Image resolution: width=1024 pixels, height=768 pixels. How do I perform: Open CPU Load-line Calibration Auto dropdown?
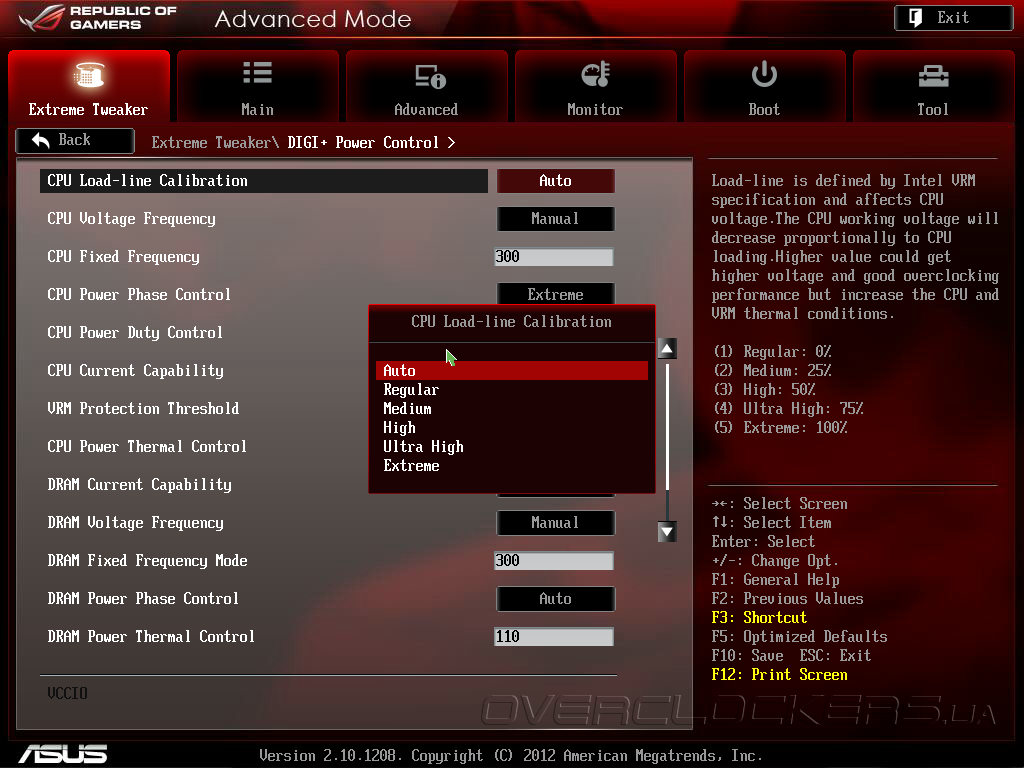[556, 181]
